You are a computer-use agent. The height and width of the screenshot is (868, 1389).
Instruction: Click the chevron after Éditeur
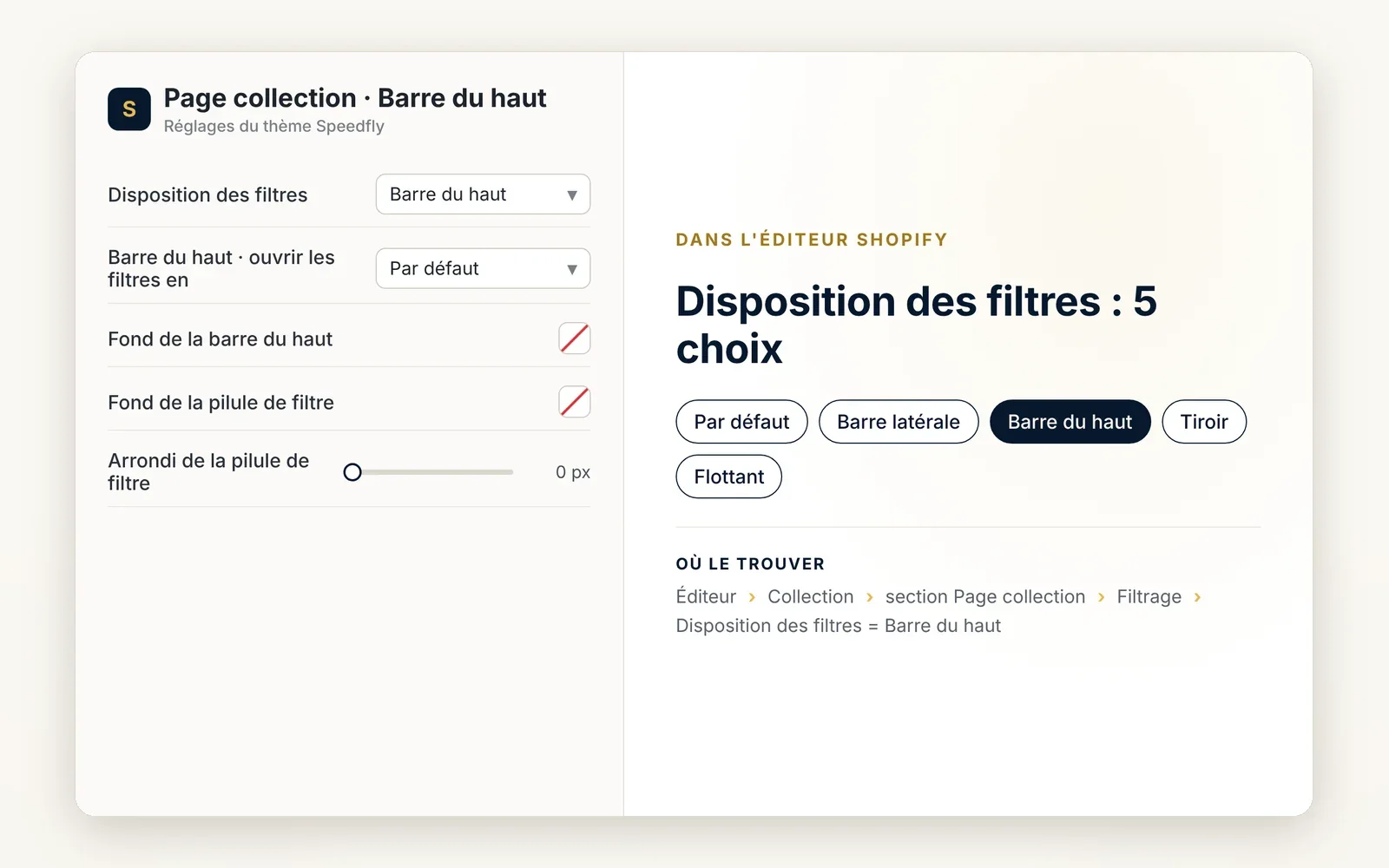point(752,597)
